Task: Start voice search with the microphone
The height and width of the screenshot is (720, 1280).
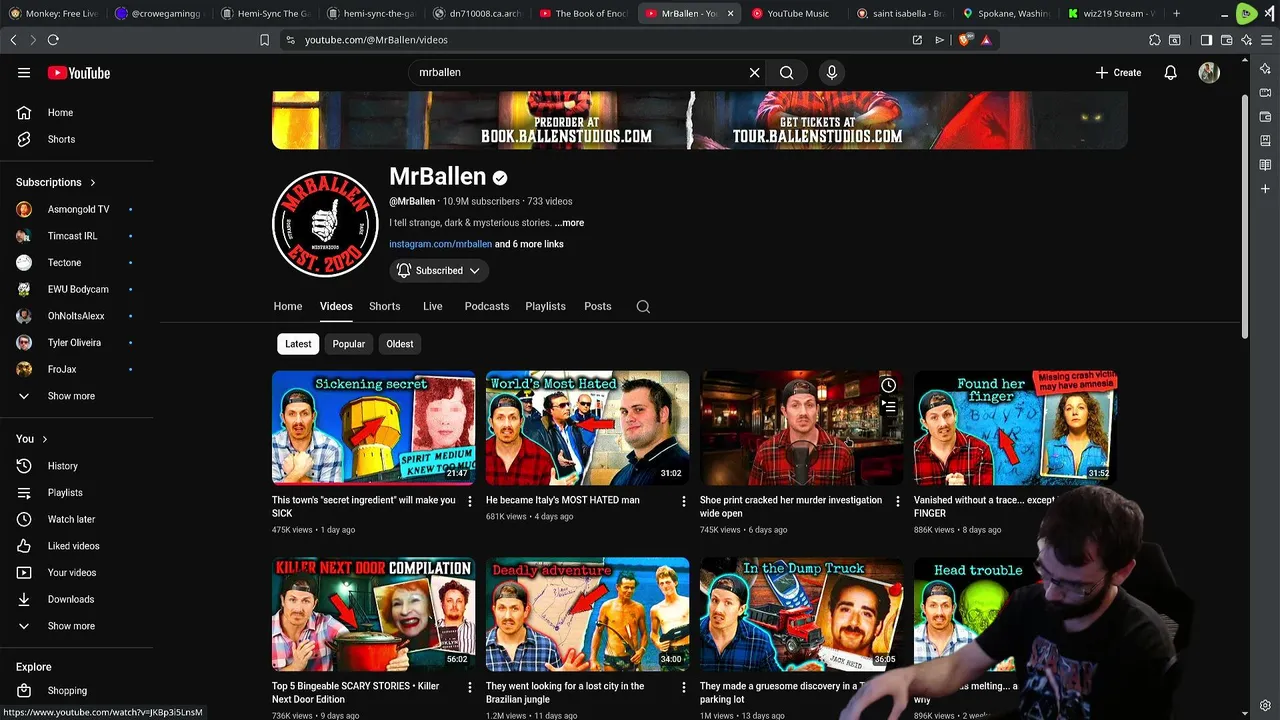Action: click(831, 73)
